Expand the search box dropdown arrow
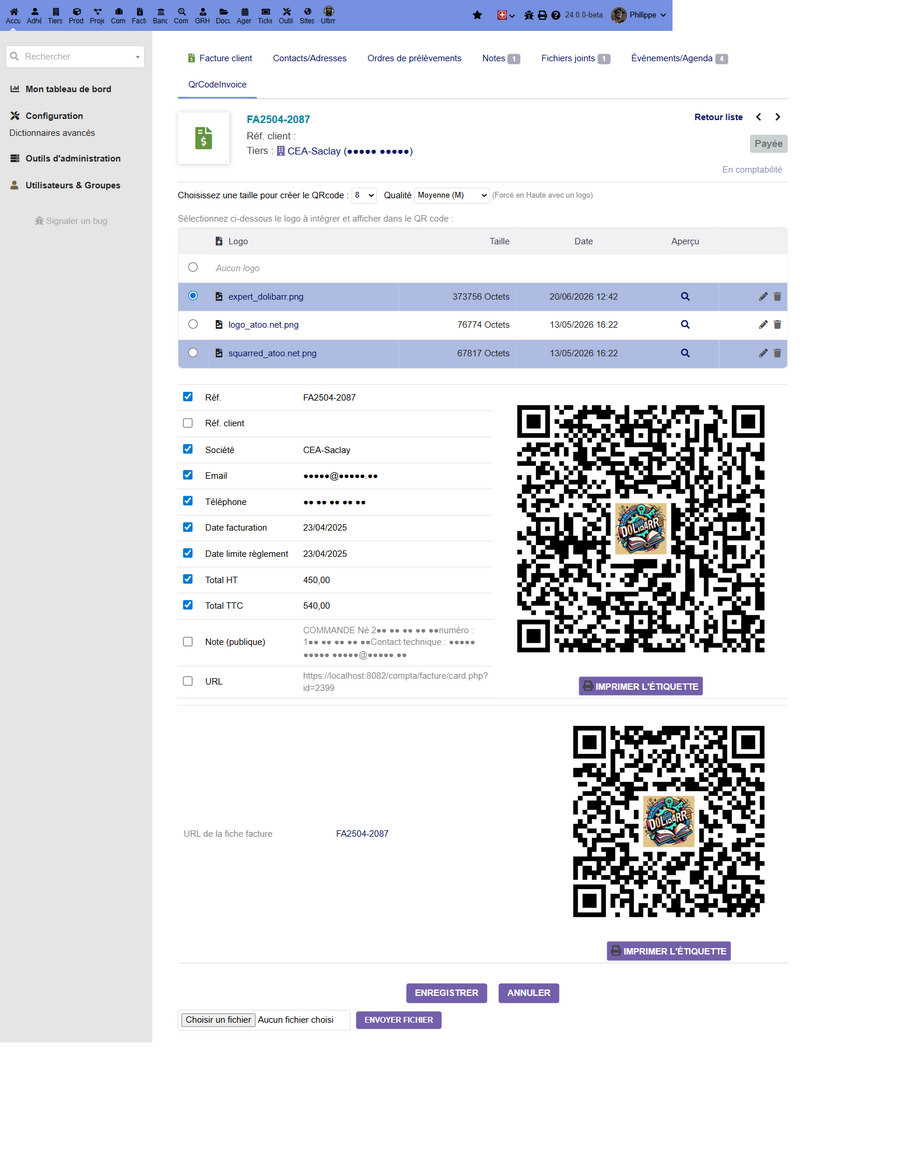 pyautogui.click(x=137, y=57)
